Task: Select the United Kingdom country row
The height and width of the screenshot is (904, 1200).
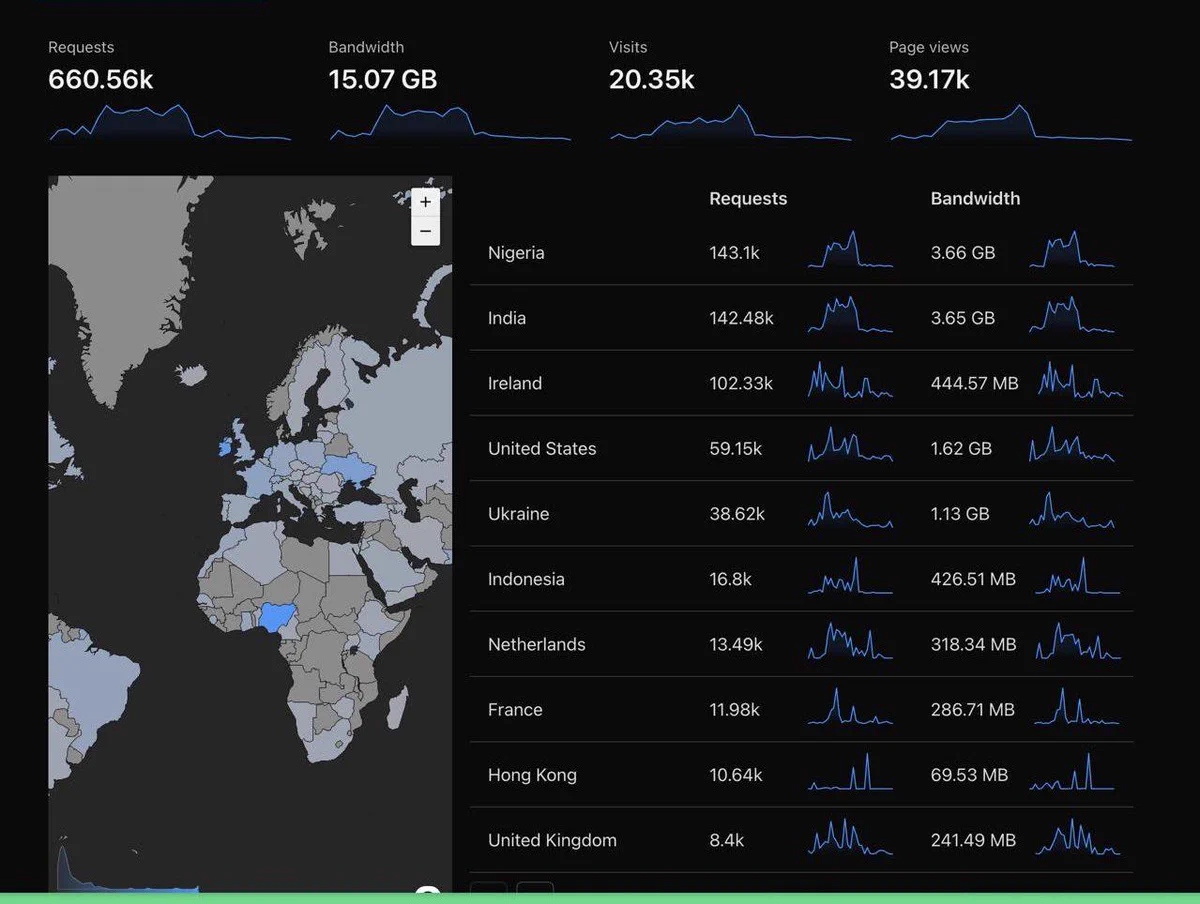Action: pos(801,840)
